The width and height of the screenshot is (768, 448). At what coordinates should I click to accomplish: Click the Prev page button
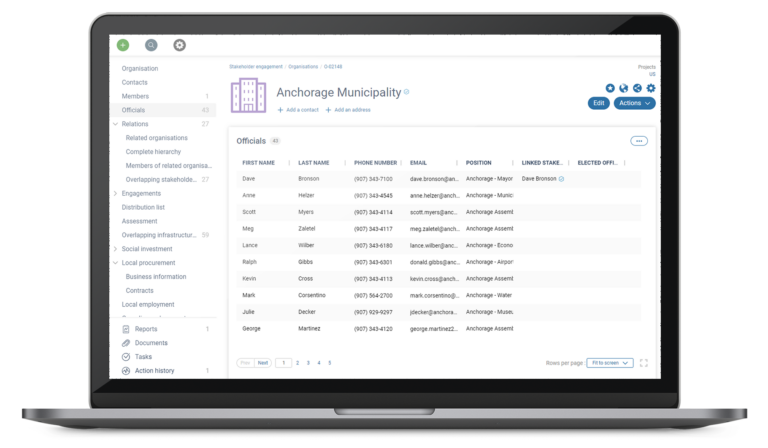(x=245, y=363)
